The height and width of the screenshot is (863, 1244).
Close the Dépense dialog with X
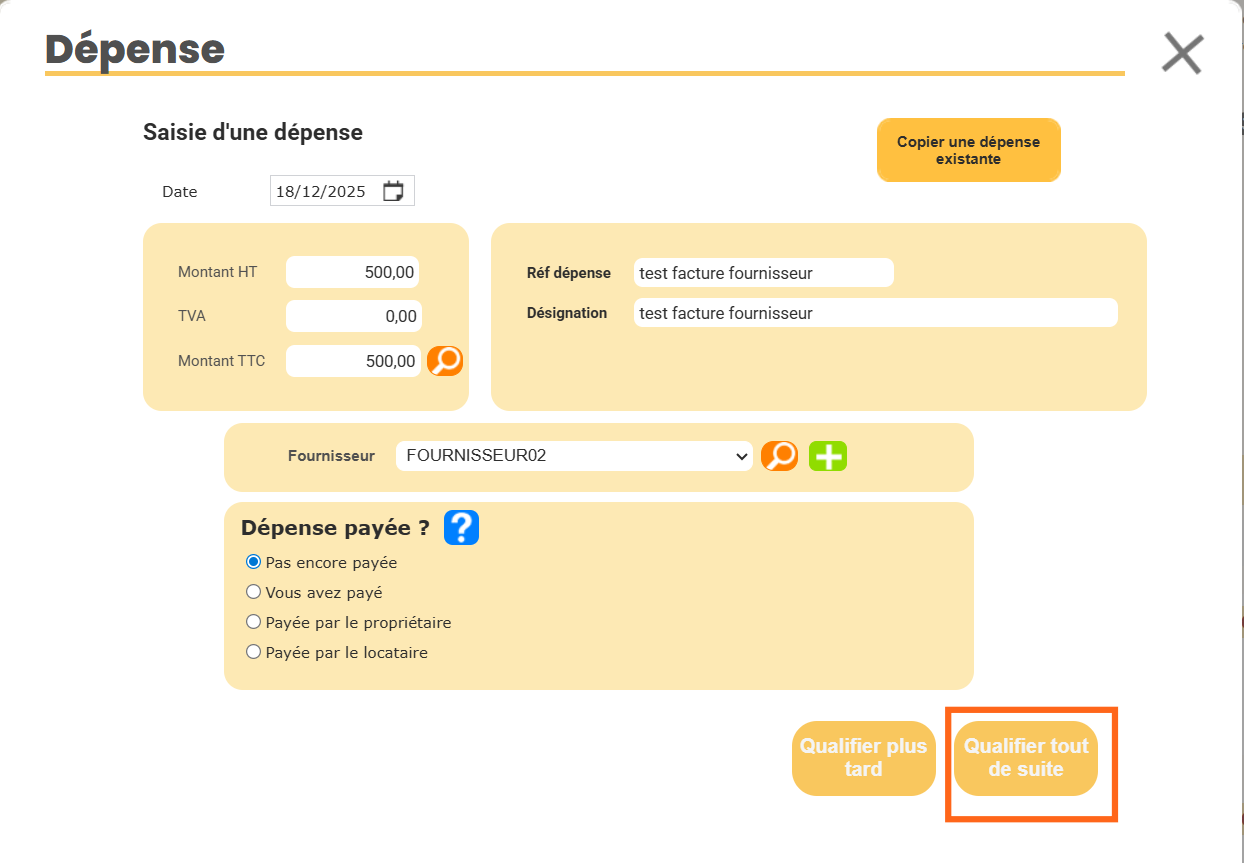1182,53
